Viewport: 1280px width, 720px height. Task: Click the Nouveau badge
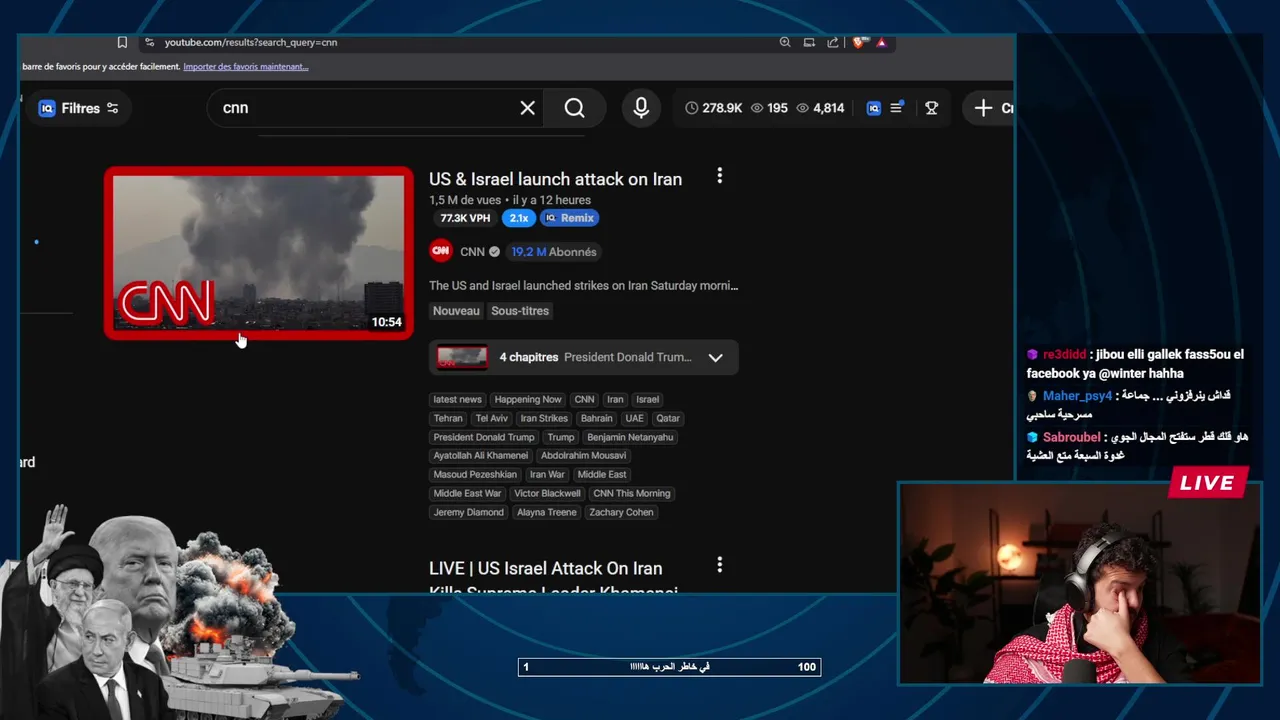click(x=456, y=311)
